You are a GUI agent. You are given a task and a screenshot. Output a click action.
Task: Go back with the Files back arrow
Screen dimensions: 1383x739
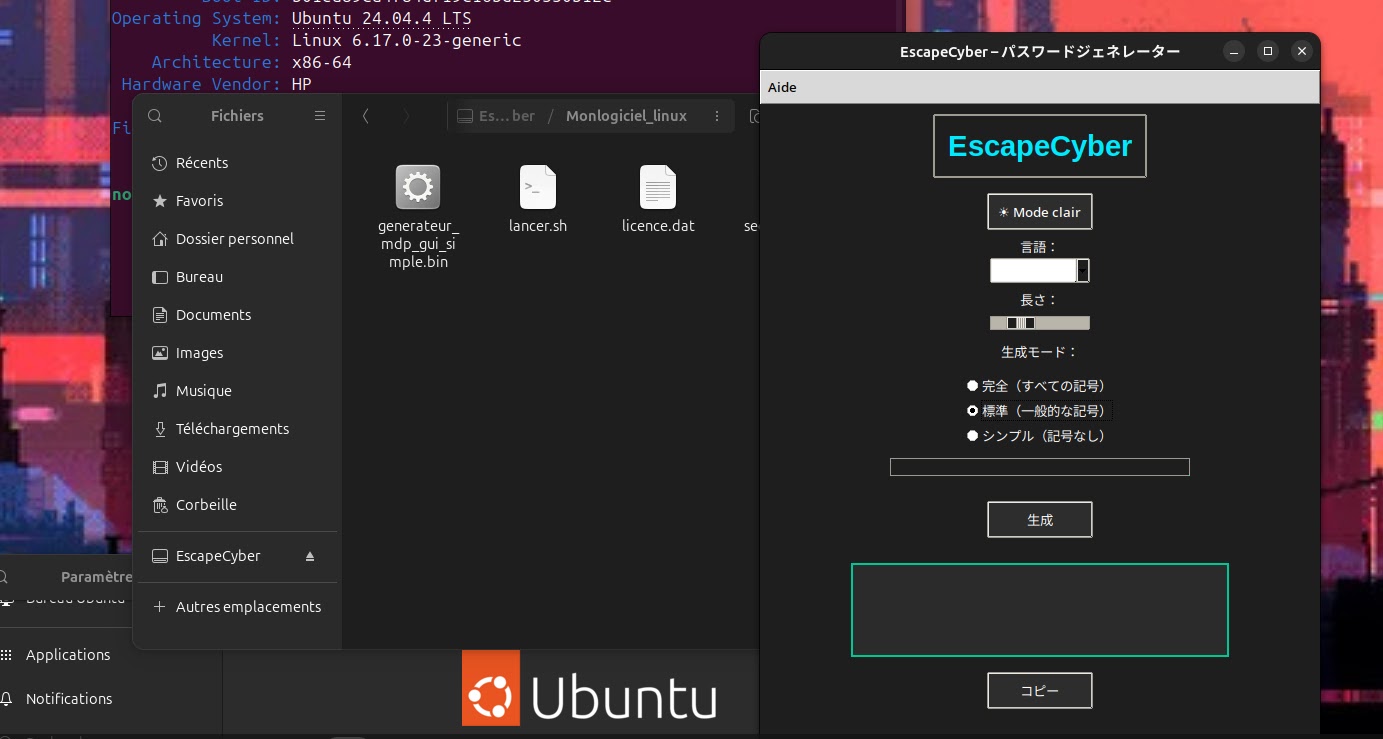pyautogui.click(x=366, y=116)
